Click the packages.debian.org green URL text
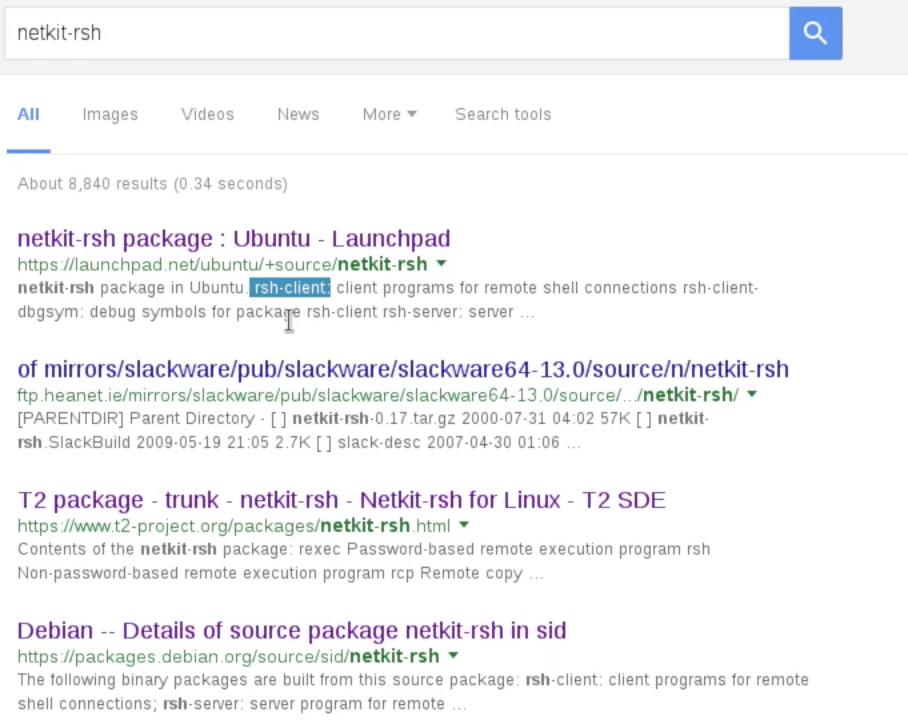The image size is (908, 726). coord(228,656)
